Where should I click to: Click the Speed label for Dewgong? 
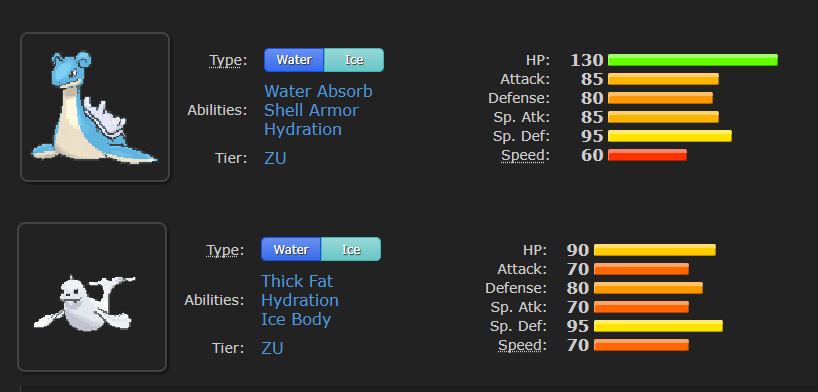[522, 346]
